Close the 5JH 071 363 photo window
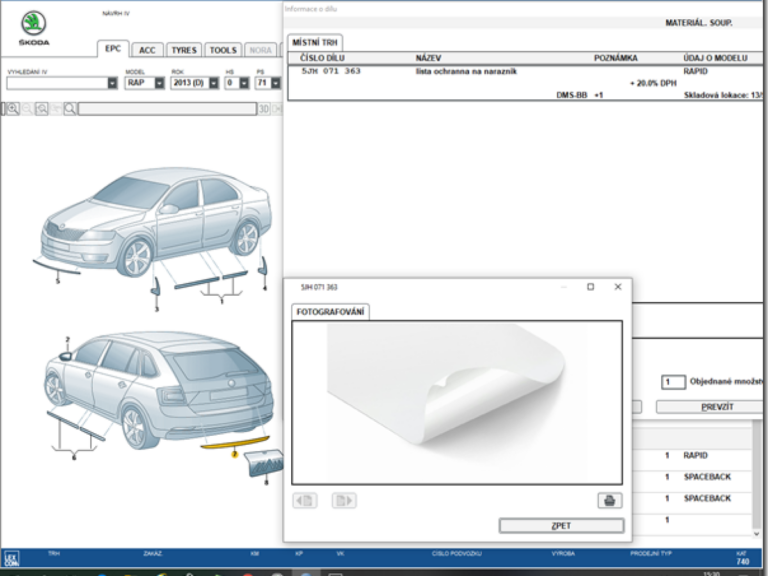This screenshot has width=768, height=576. [x=618, y=287]
